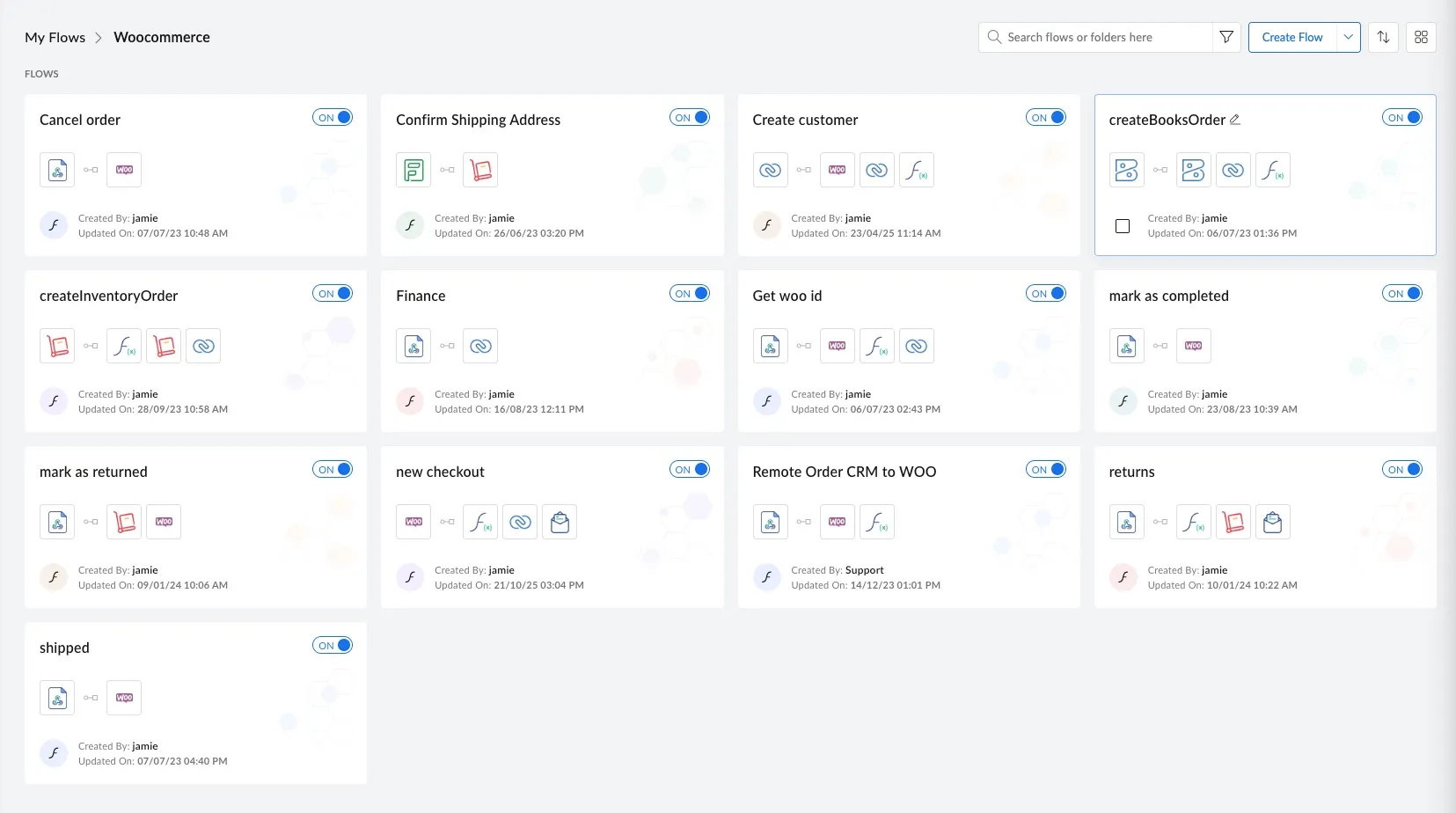The height and width of the screenshot is (813, 1456).
Task: Click the Zoho Forms icon in Confirm Shipping Address
Action: pyautogui.click(x=413, y=170)
